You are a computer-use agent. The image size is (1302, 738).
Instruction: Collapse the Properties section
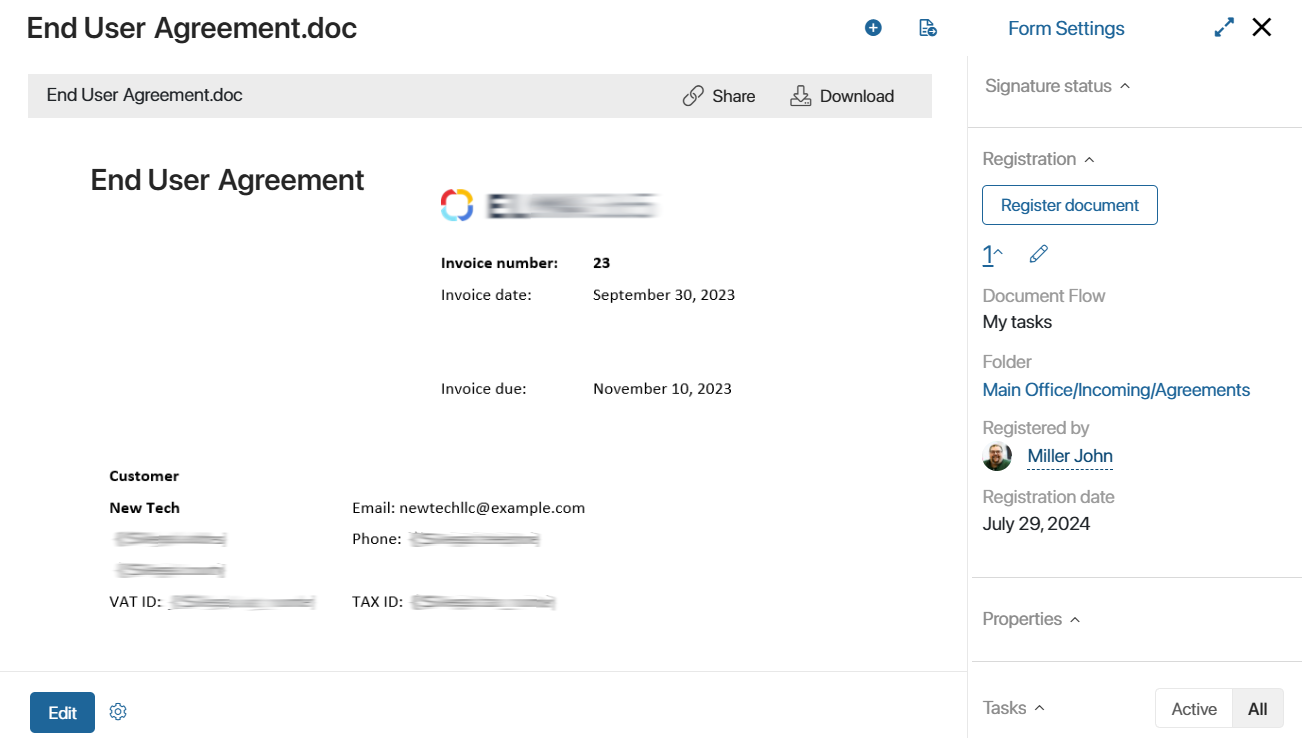pyautogui.click(x=1032, y=619)
